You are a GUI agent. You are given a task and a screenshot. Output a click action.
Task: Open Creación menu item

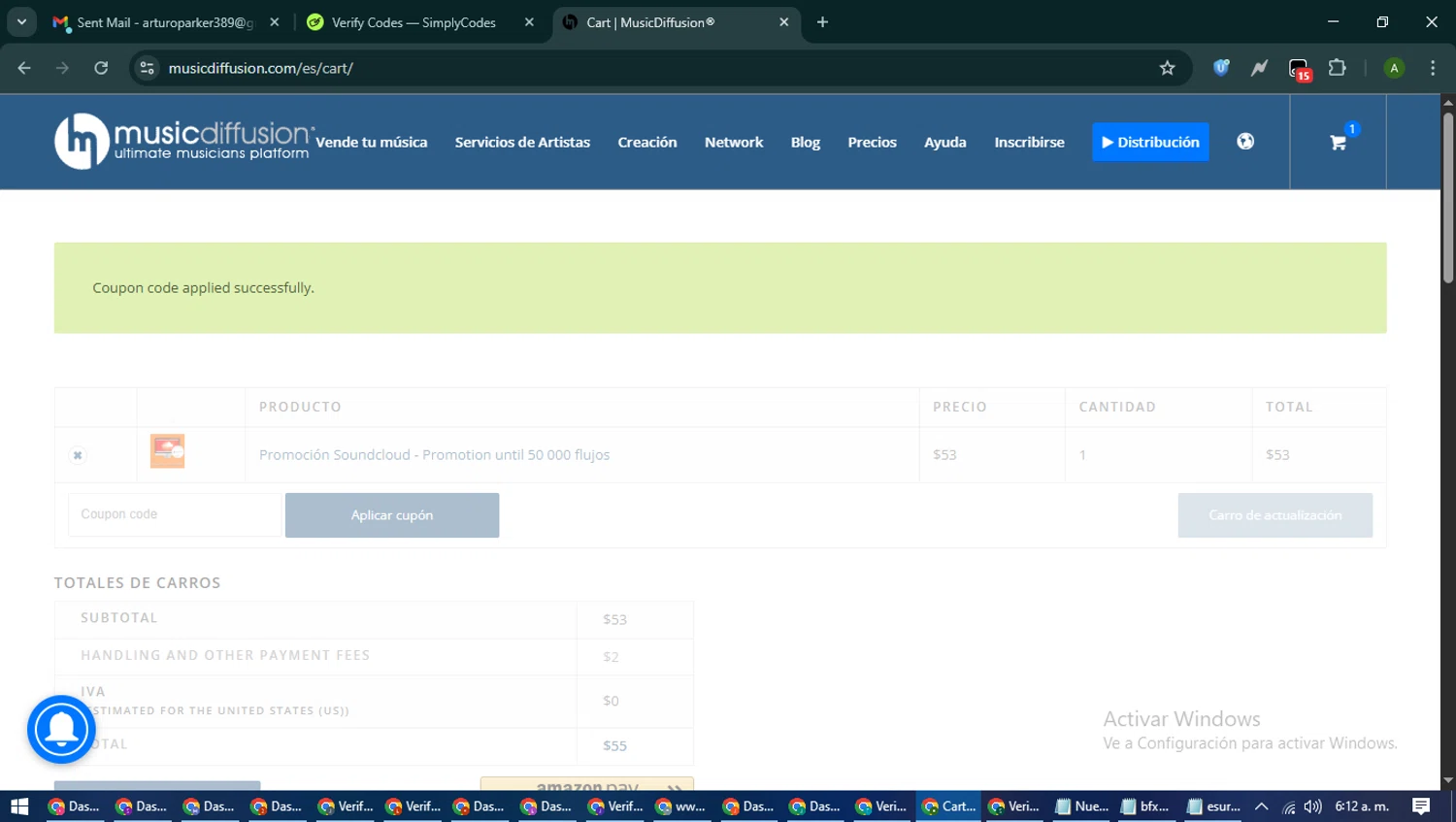tap(647, 142)
